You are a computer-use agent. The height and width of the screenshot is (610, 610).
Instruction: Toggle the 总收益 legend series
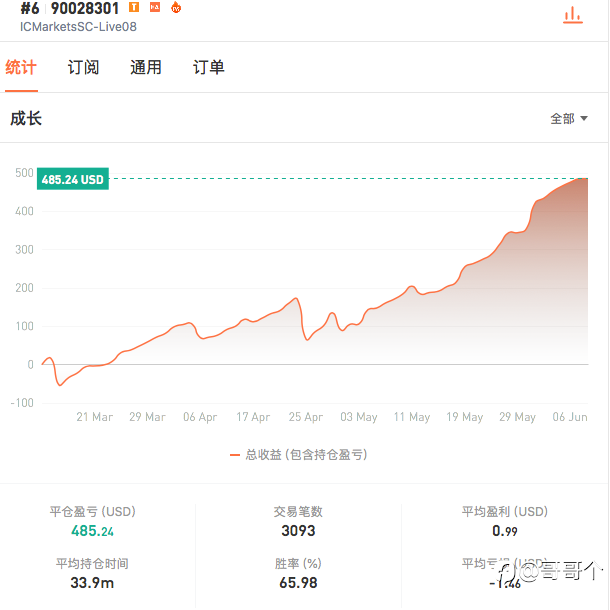[298, 454]
